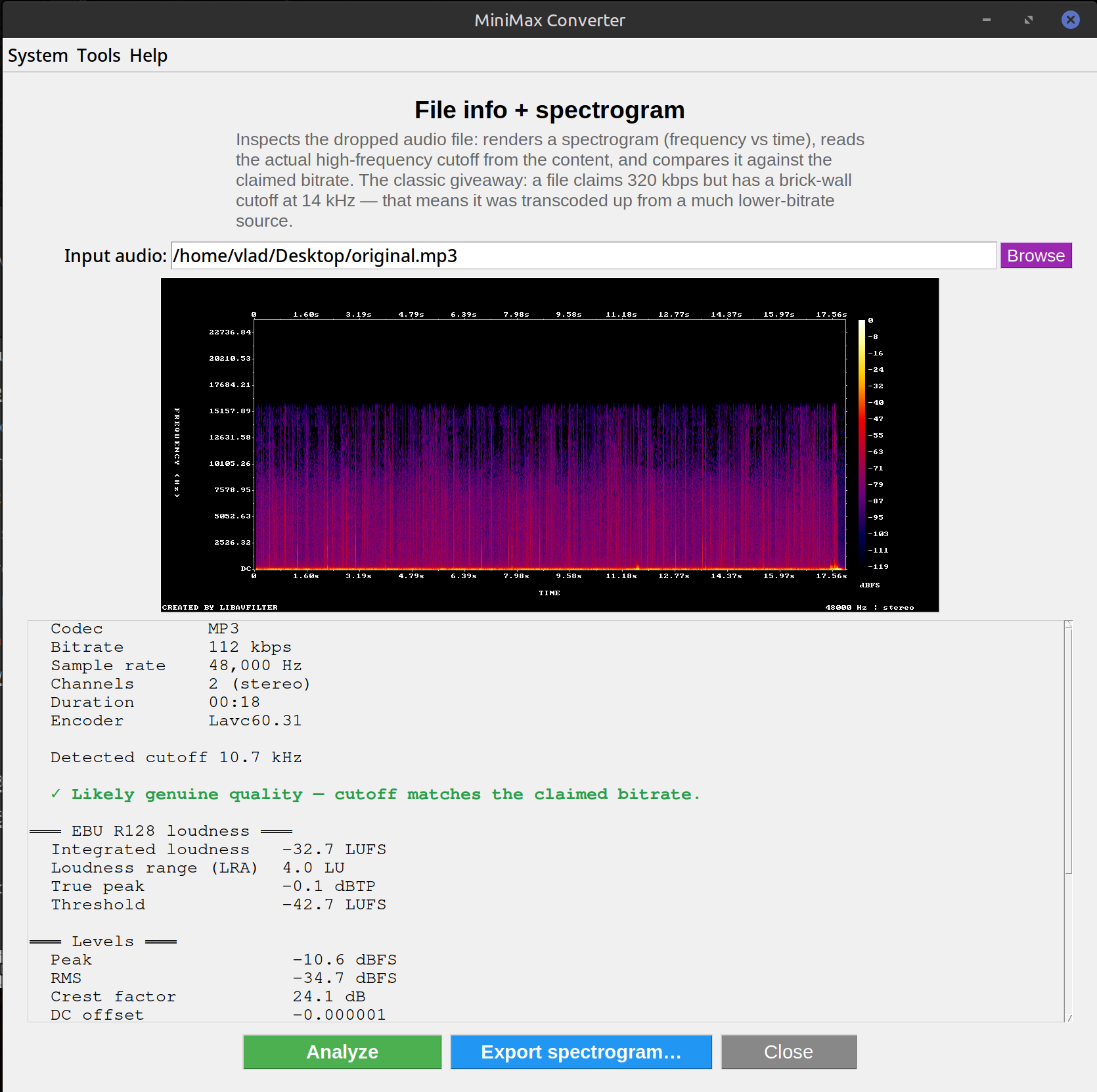Screen dimensions: 1097x1092
Task: Click Export spectrogram button
Action: point(581,1052)
